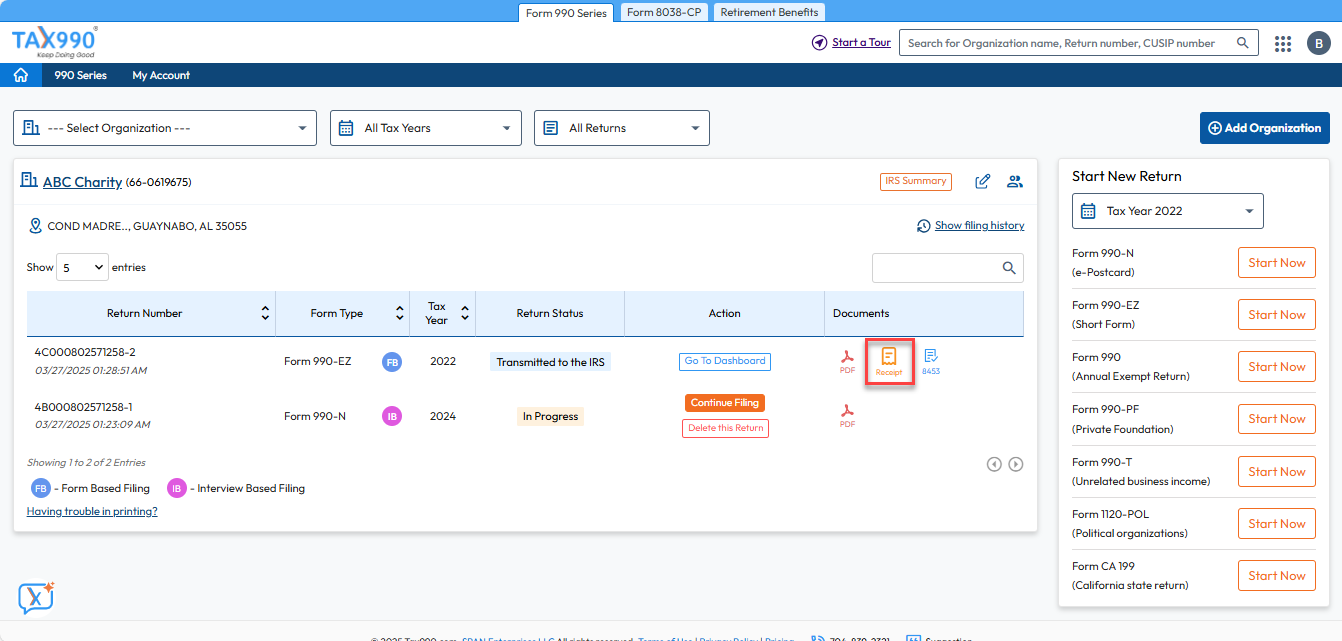Sort by Return Number column arrows
The width and height of the screenshot is (1342, 641).
click(x=265, y=313)
